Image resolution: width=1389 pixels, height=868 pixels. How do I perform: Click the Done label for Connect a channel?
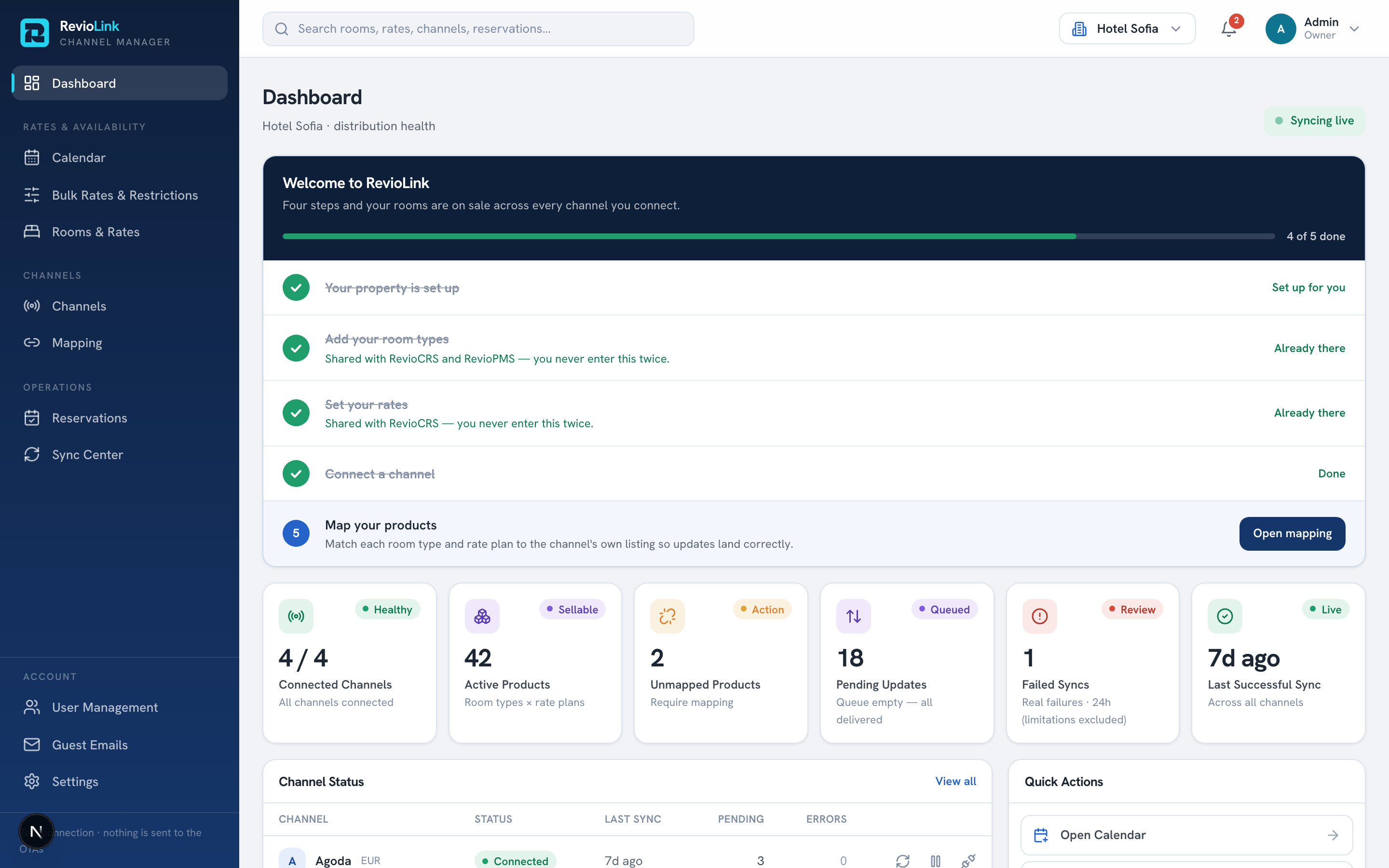(1332, 474)
